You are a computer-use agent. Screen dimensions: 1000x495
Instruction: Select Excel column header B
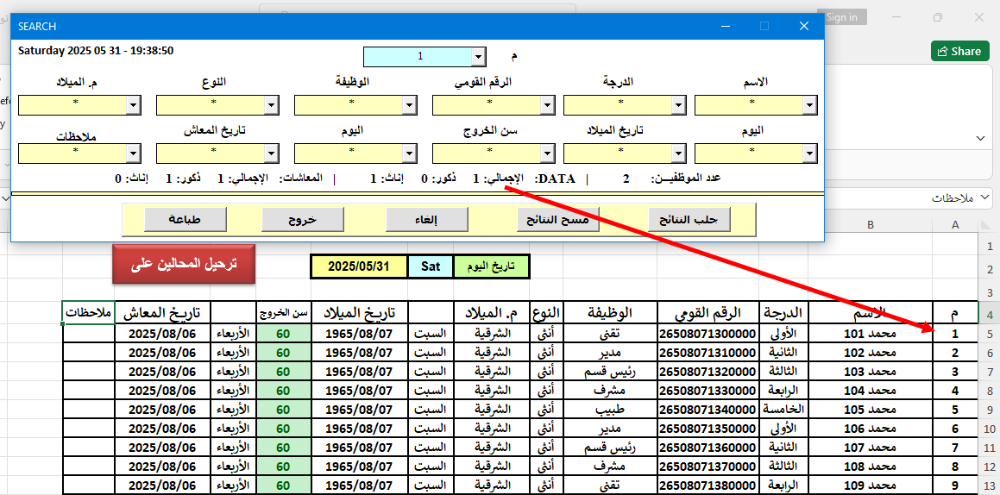(870, 224)
